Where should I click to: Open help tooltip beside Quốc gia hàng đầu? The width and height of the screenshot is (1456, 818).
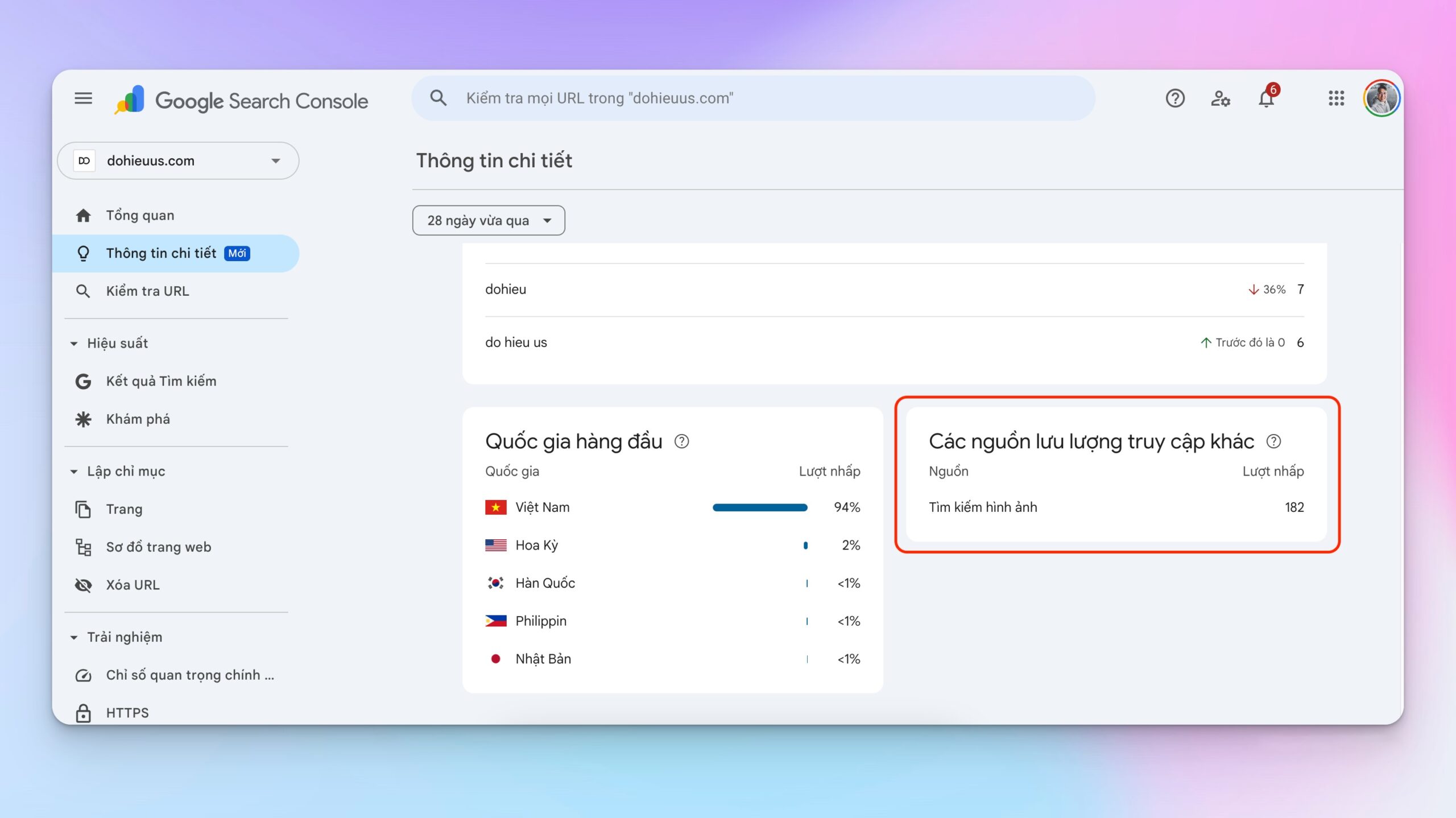(x=681, y=441)
